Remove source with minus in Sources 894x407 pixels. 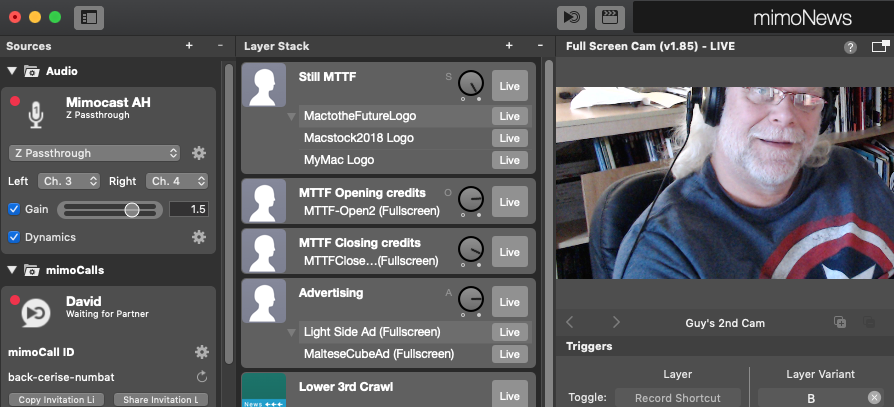pyautogui.click(x=220, y=46)
